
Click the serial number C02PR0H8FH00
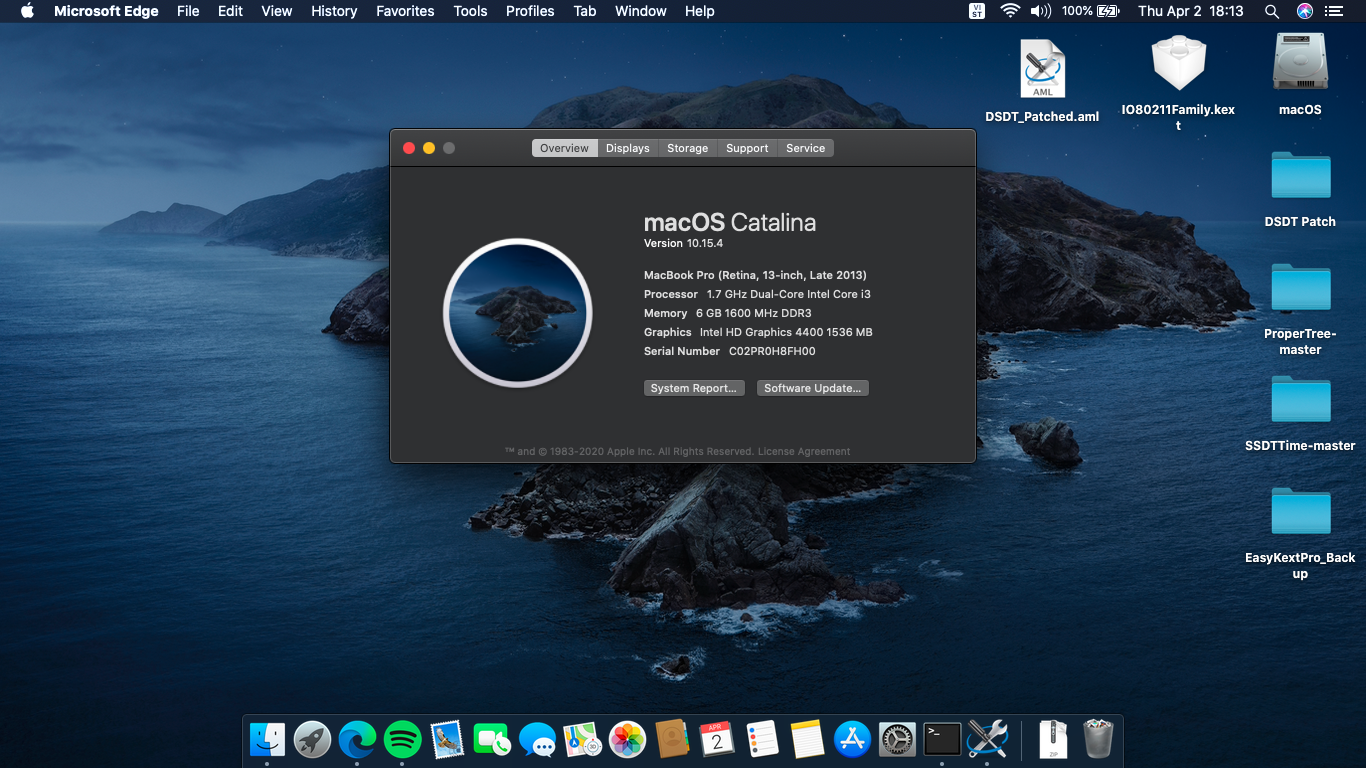(772, 351)
